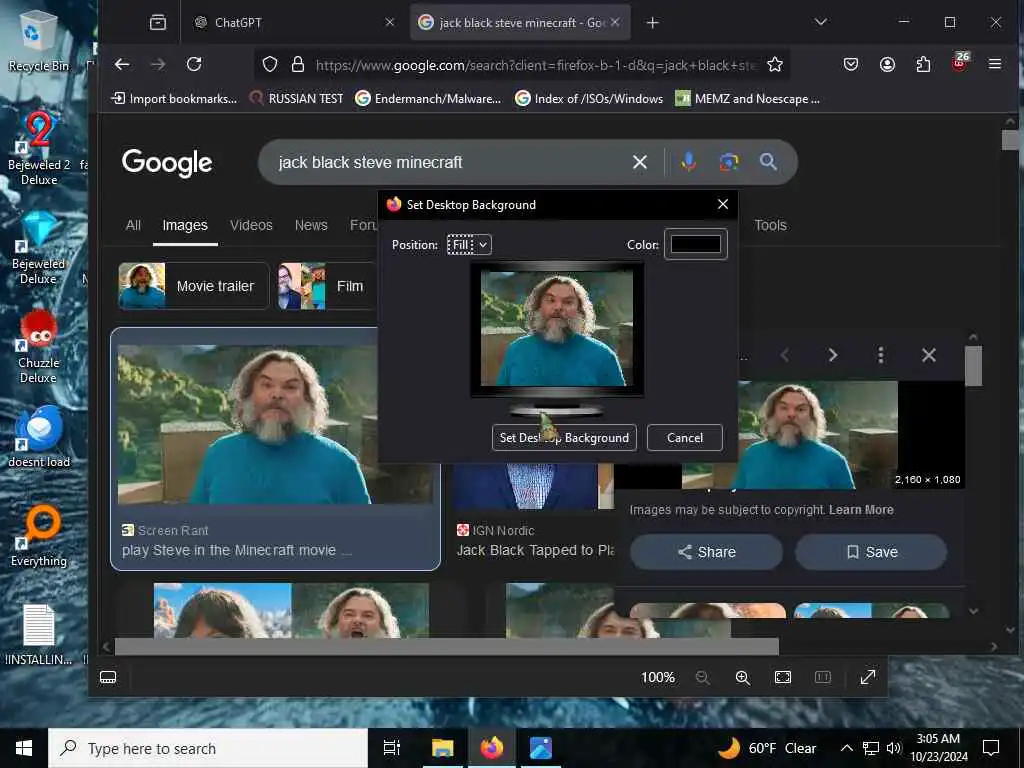Open the Pocket save icon
The image size is (1024, 768).
850,64
